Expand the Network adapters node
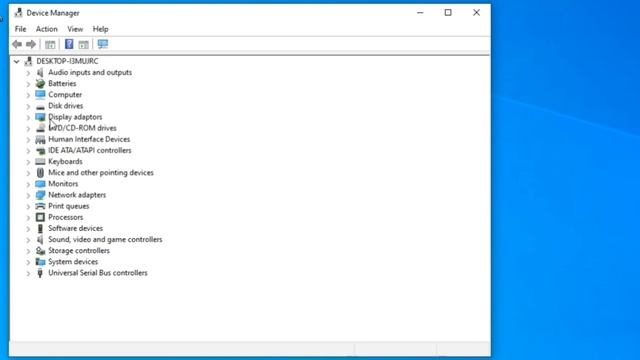Screen dimensions: 640x360 [28, 196]
